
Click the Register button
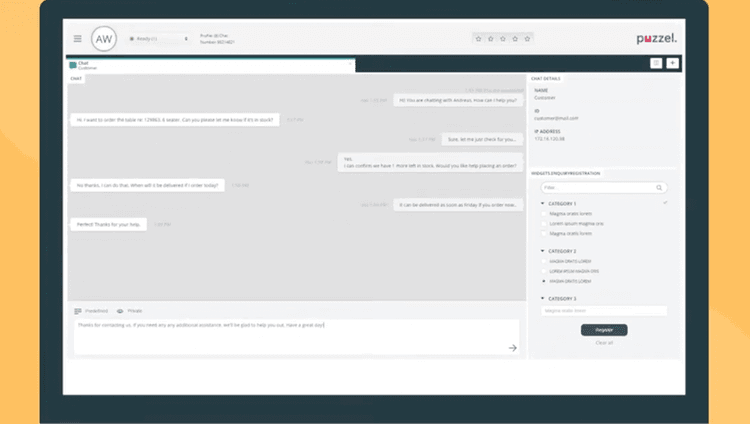coord(604,330)
